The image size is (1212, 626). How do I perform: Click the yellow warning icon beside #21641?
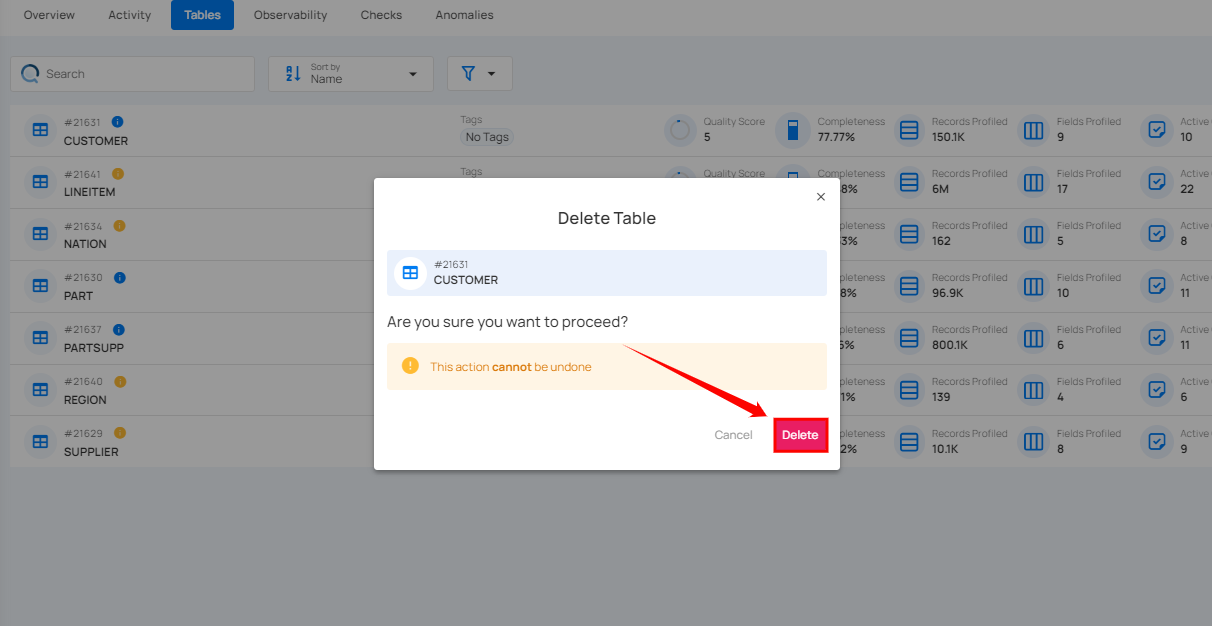(118, 174)
